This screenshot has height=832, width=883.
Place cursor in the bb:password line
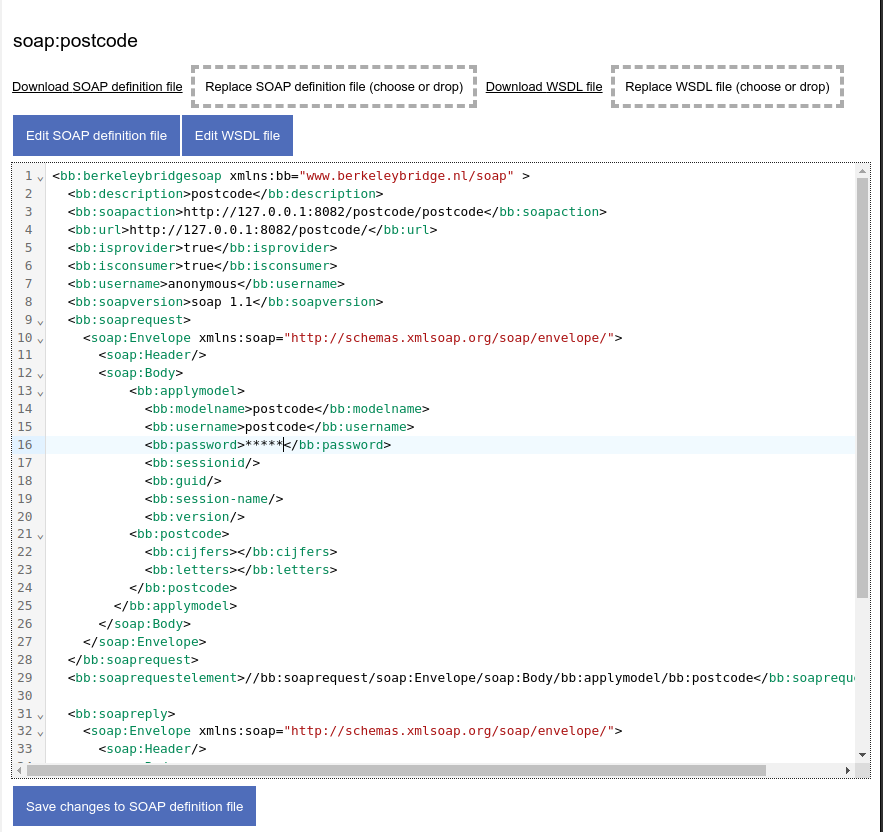coord(500,445)
